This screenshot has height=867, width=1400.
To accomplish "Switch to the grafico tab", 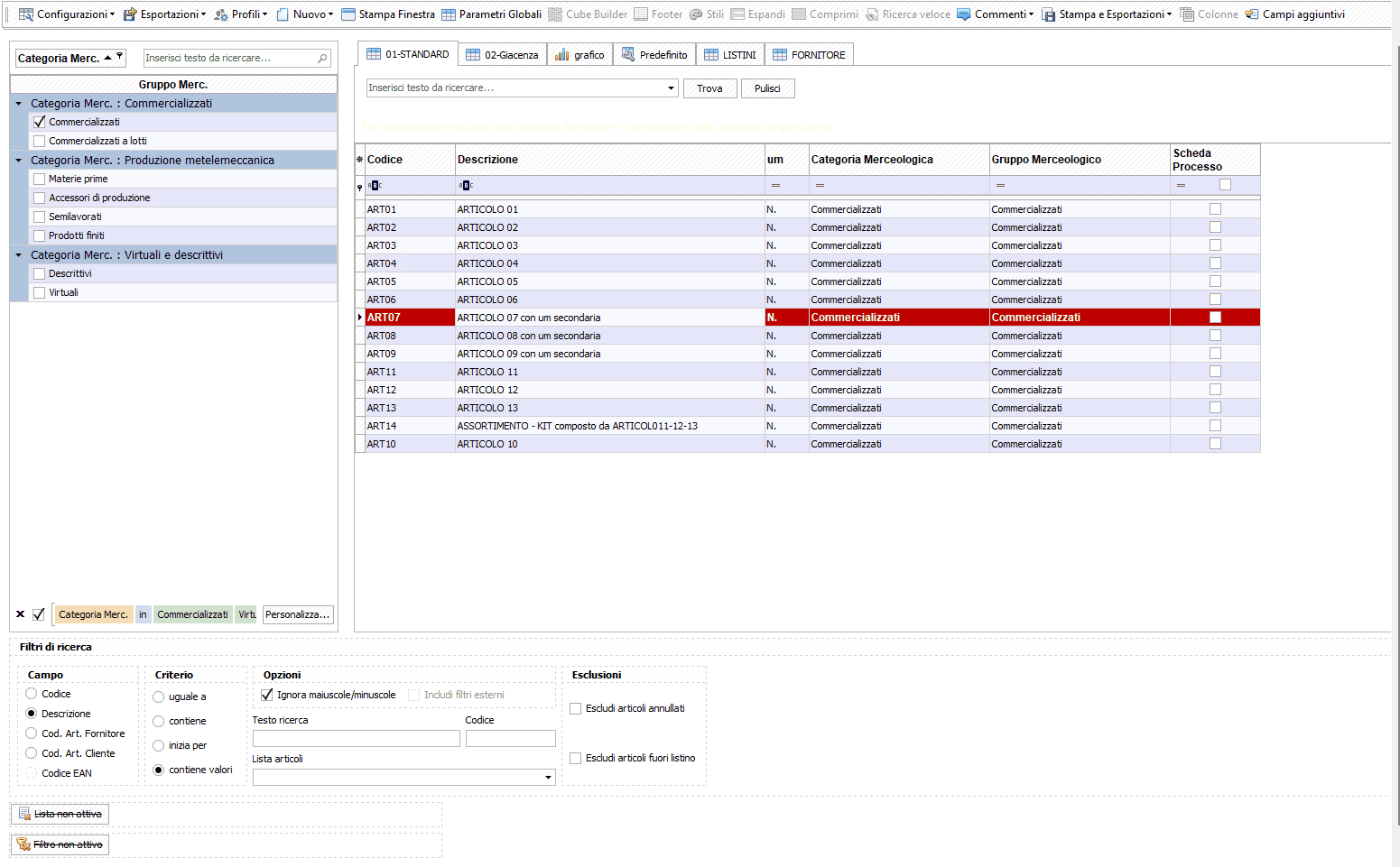I will click(579, 55).
